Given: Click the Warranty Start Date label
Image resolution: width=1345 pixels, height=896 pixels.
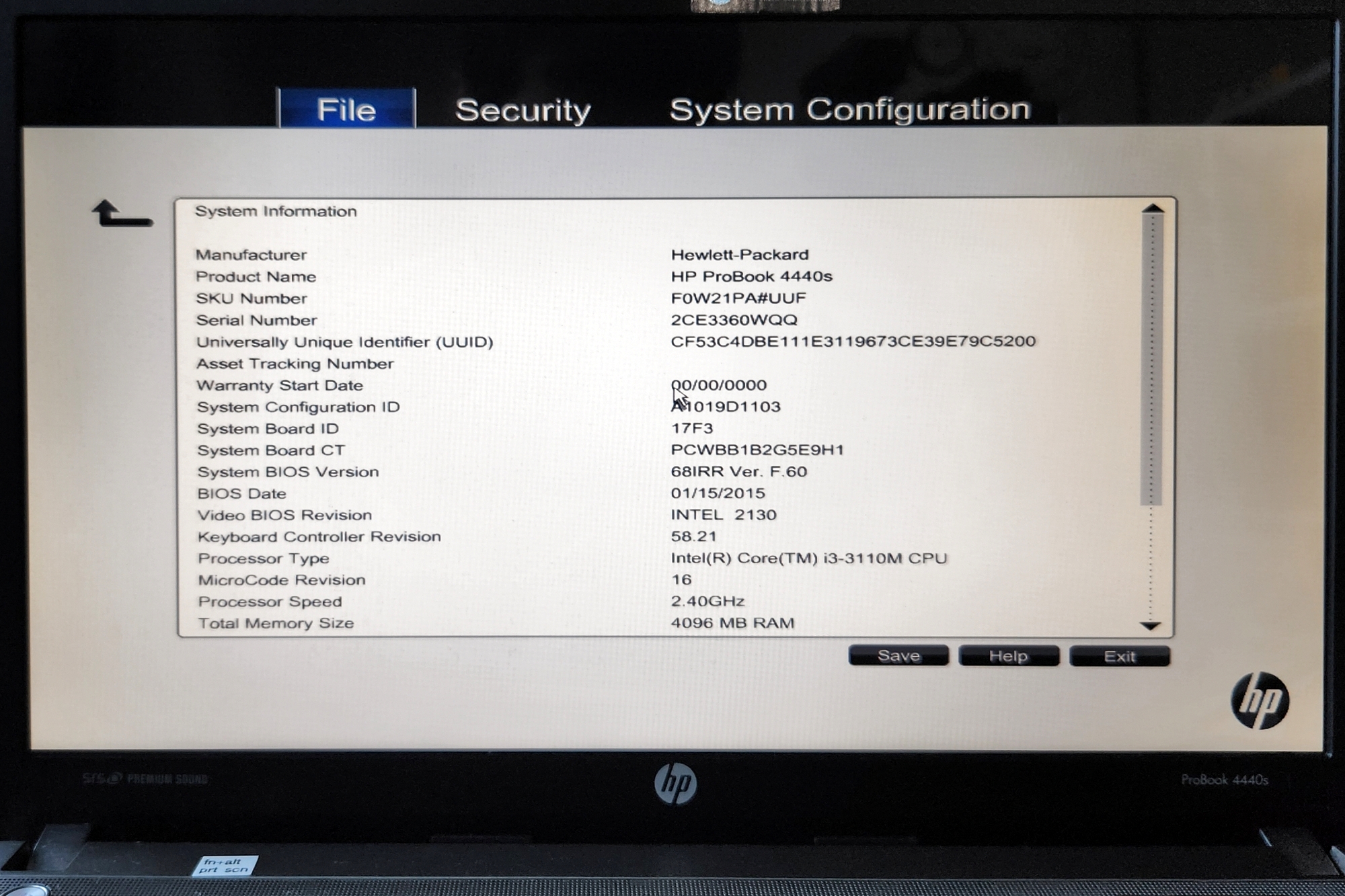Looking at the screenshot, I should pyautogui.click(x=280, y=385).
